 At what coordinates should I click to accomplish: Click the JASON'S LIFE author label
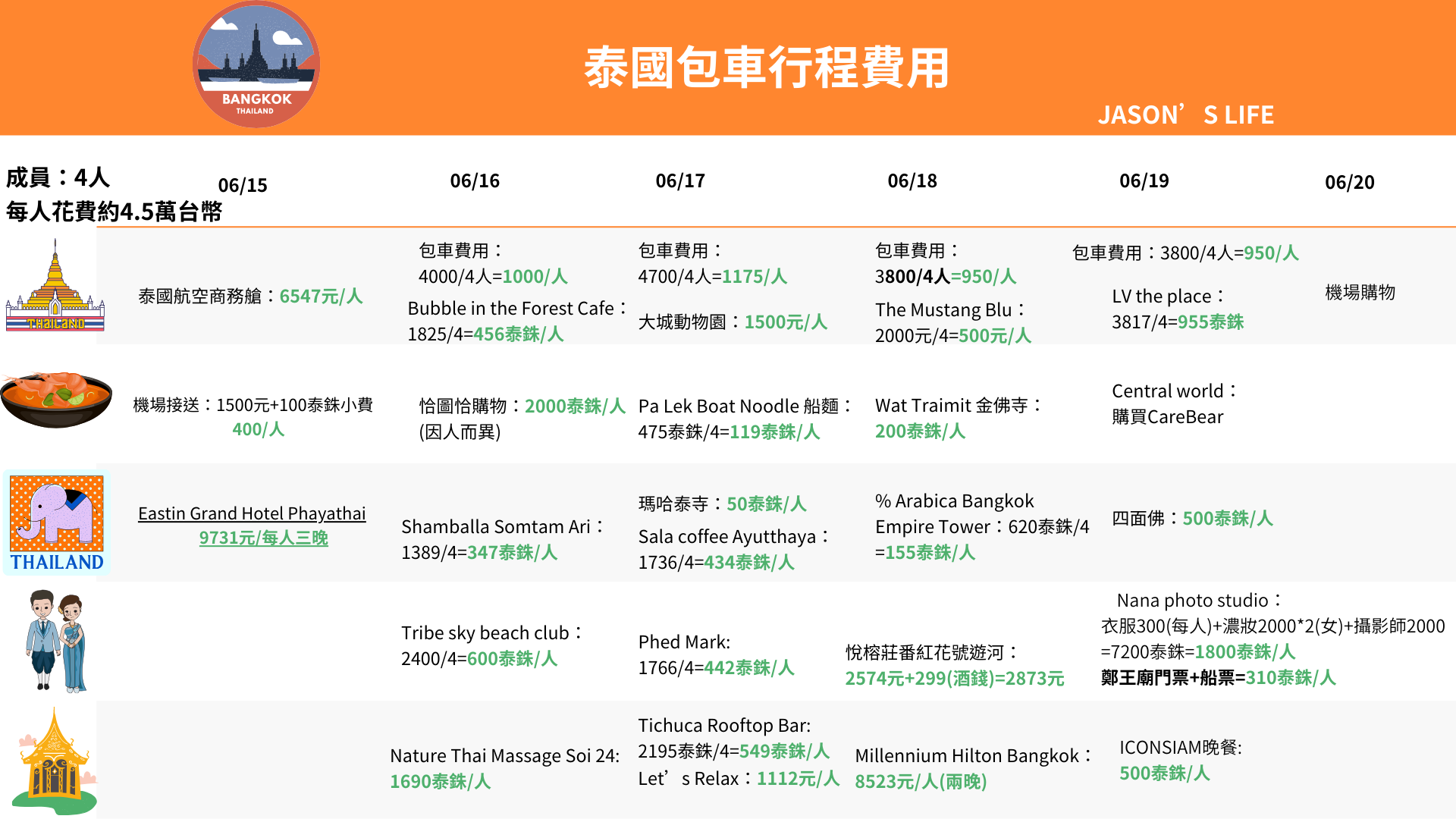[x=1185, y=115]
